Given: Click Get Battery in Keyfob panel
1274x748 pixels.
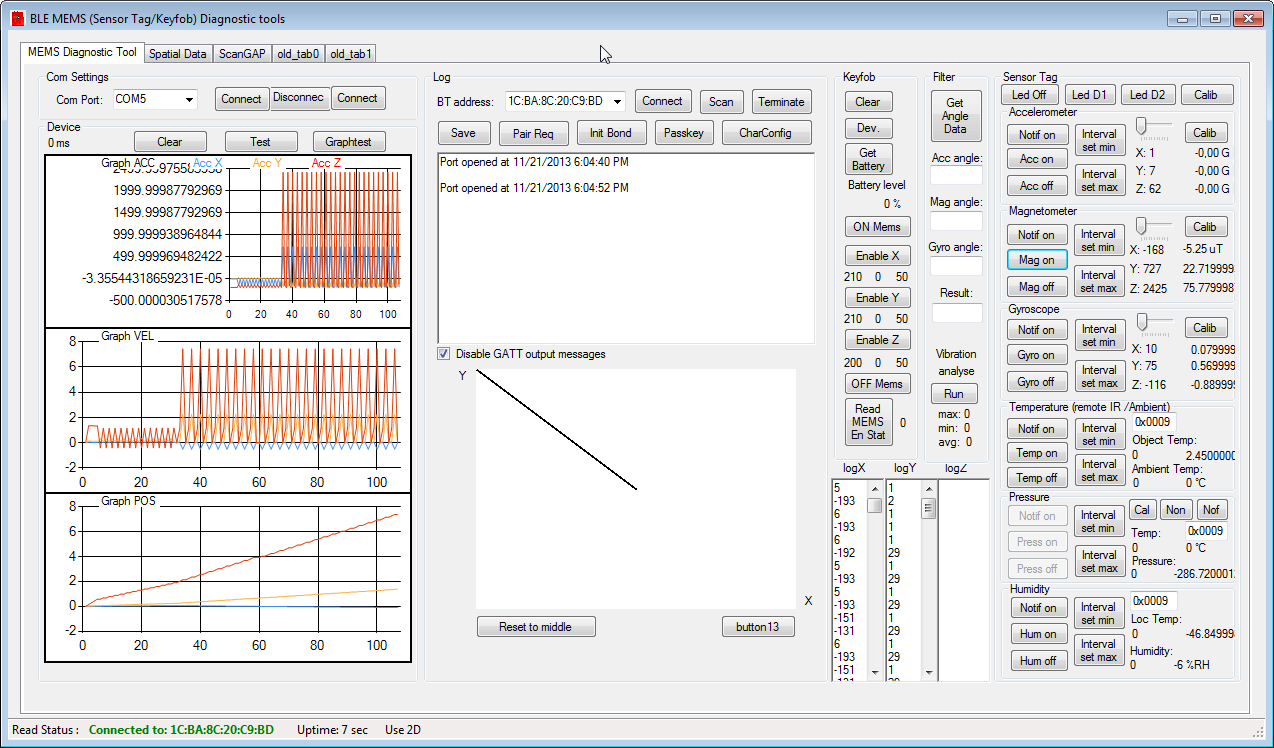Looking at the screenshot, I should tap(867, 159).
